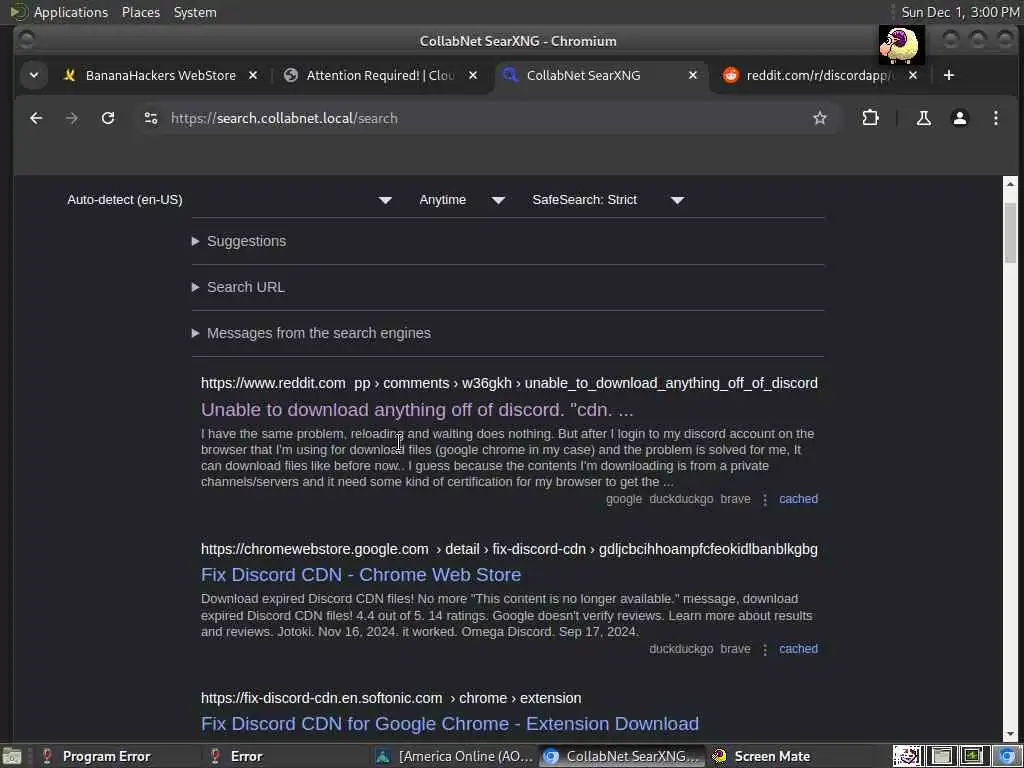Open the Applications menu

(71, 12)
